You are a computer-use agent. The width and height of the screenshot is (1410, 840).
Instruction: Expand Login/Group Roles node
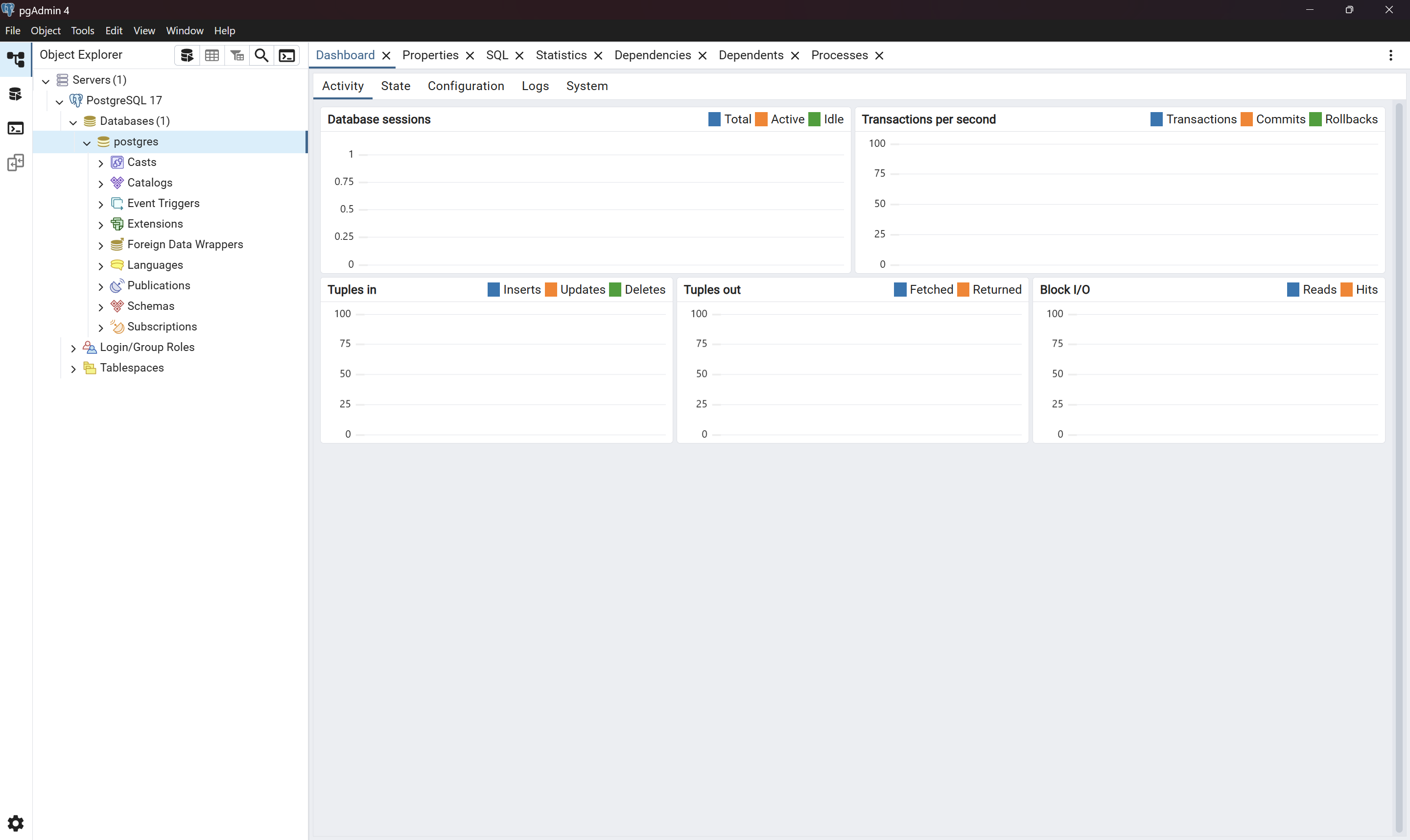pos(73,348)
